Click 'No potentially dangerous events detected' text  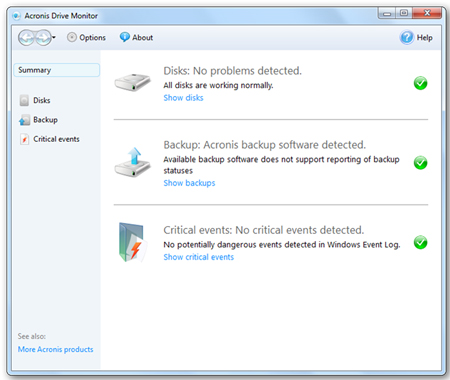(x=240, y=245)
